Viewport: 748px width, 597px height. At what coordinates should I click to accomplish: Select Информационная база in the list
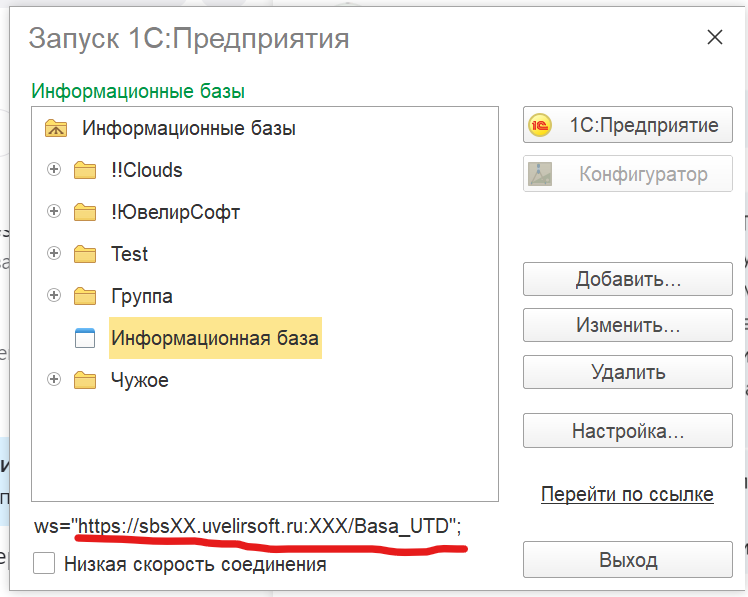pos(214,338)
